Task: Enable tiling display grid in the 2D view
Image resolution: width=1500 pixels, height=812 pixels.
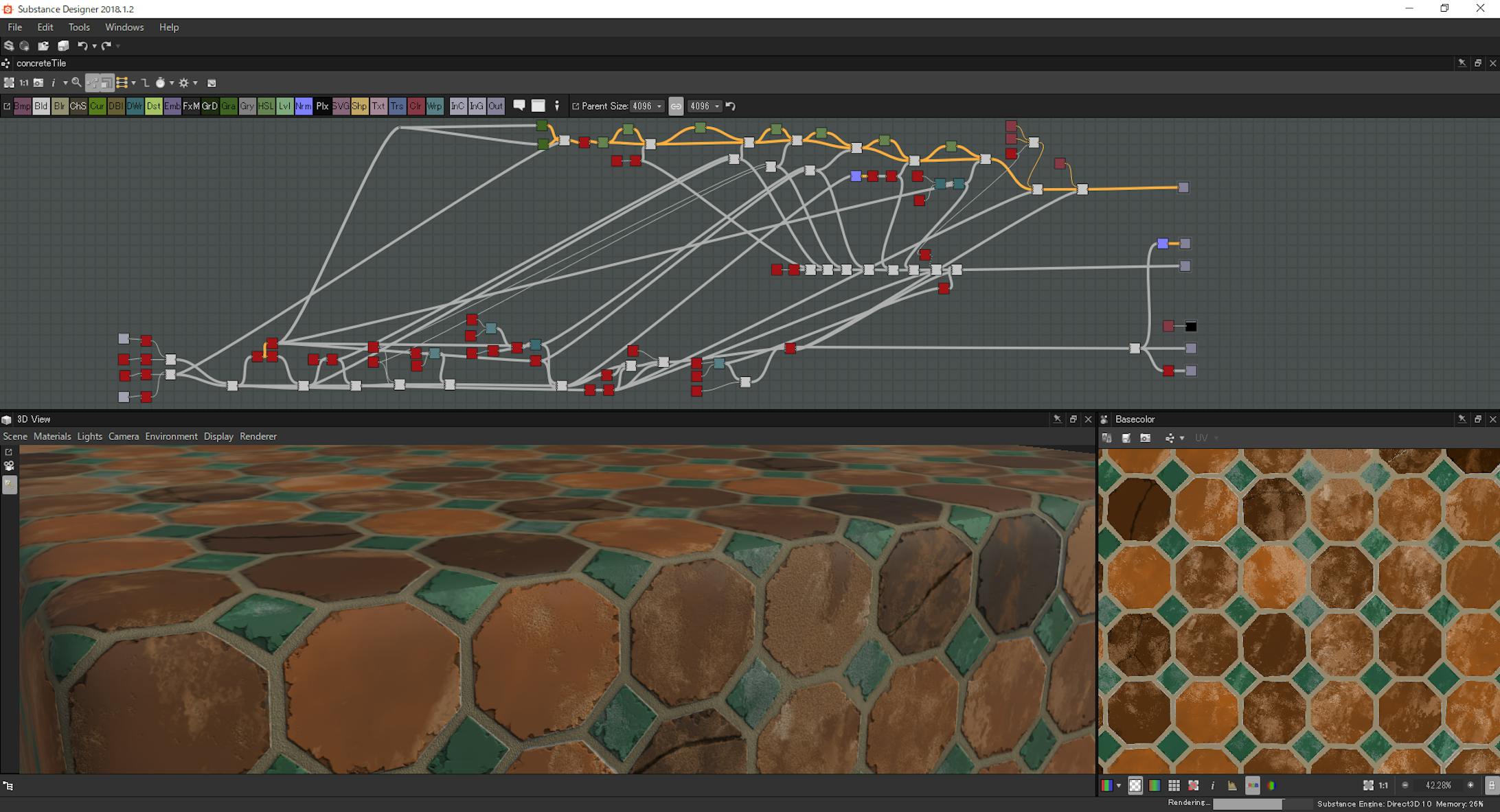Action: (x=1174, y=785)
